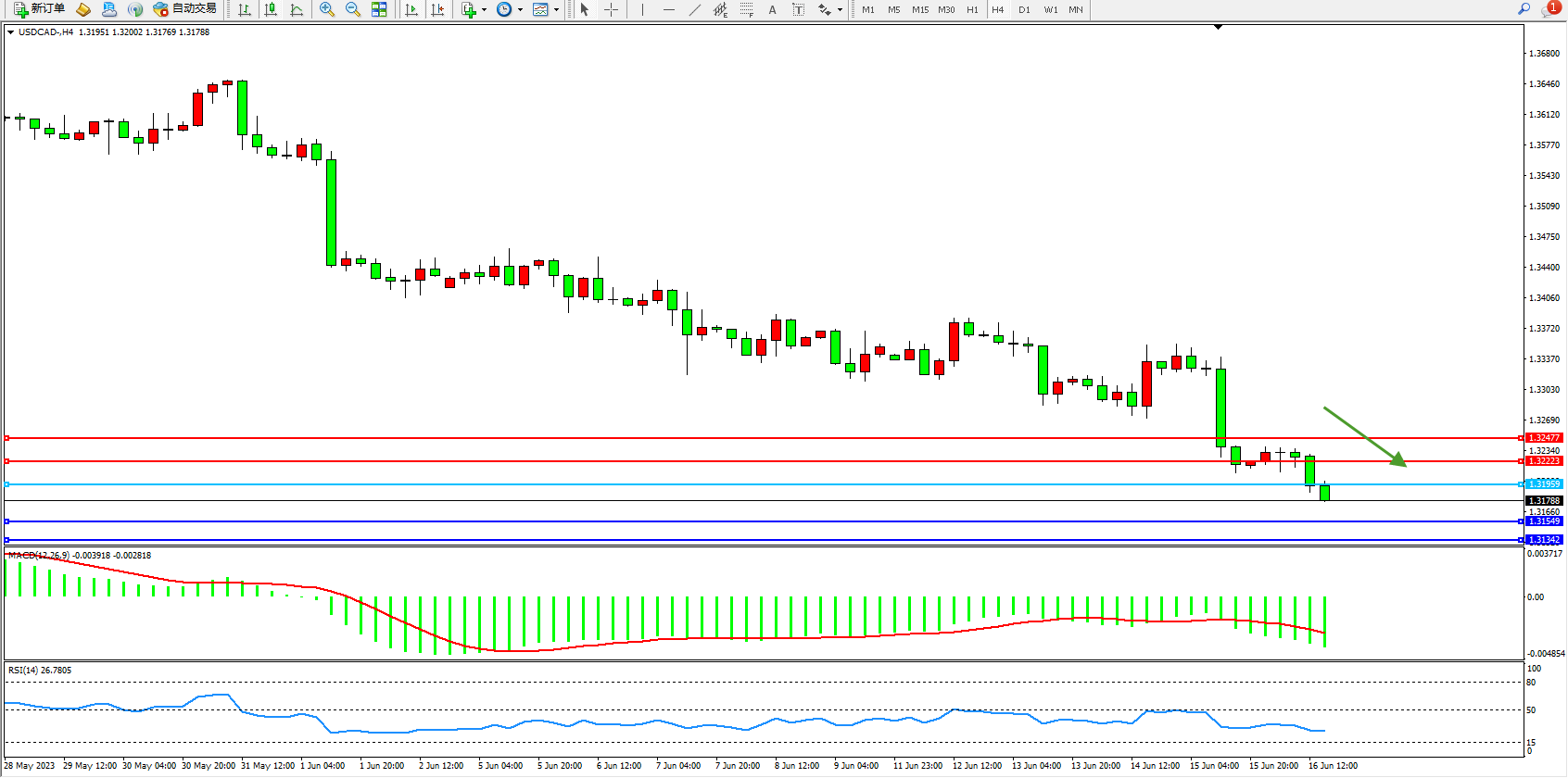Switch to the H1 timeframe
This screenshot has width=1568, height=778.
coord(972,9)
